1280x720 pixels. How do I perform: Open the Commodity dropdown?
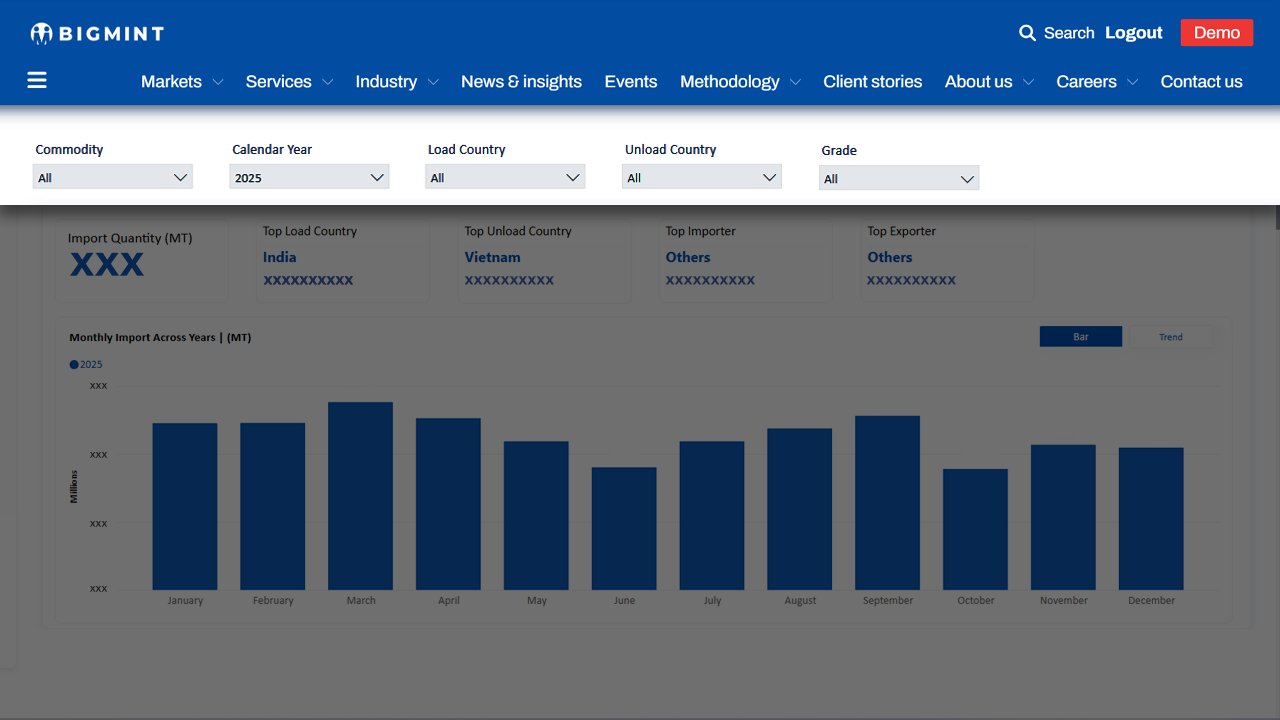pyautogui.click(x=113, y=178)
